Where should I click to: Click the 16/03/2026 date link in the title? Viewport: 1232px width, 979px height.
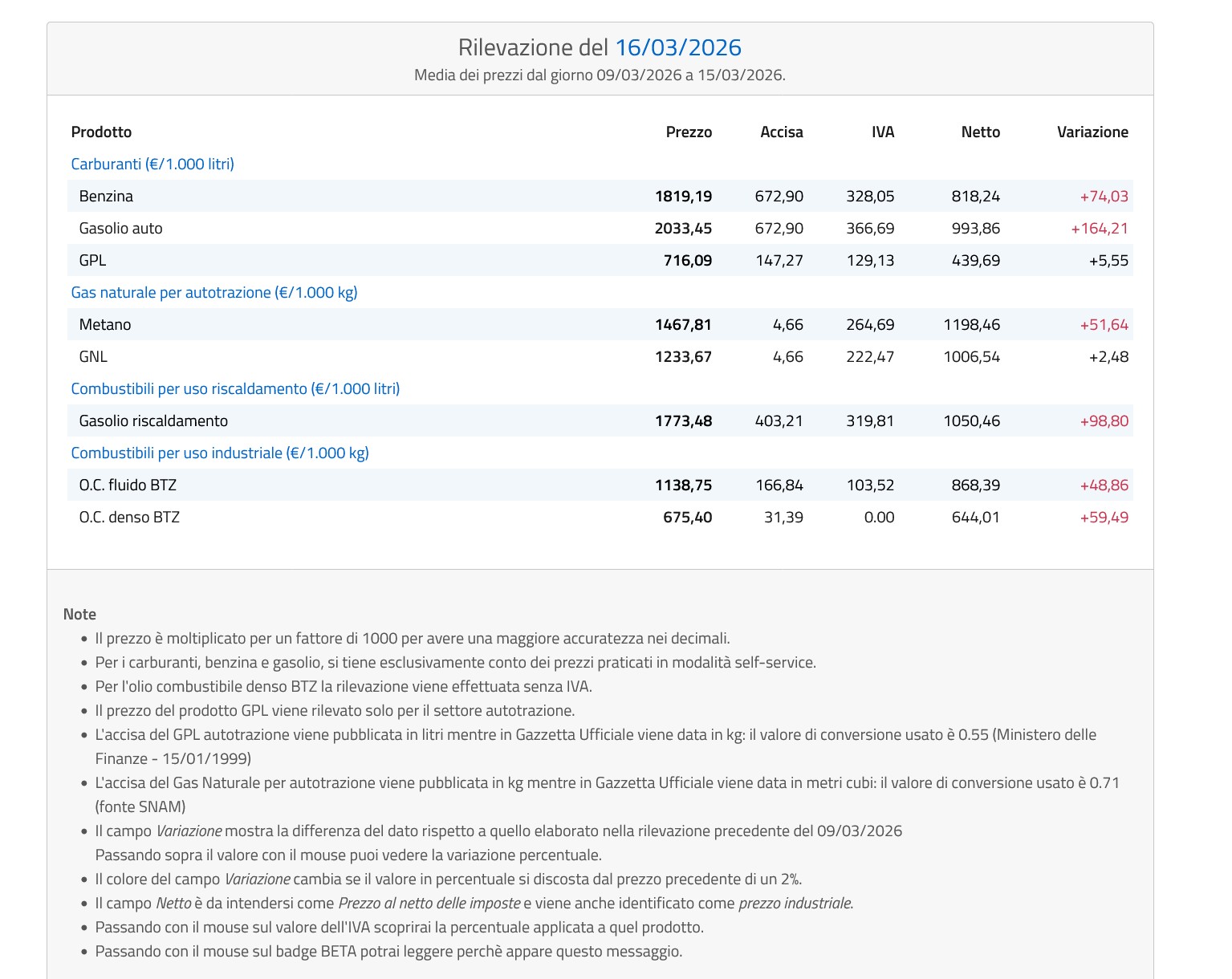pos(677,47)
